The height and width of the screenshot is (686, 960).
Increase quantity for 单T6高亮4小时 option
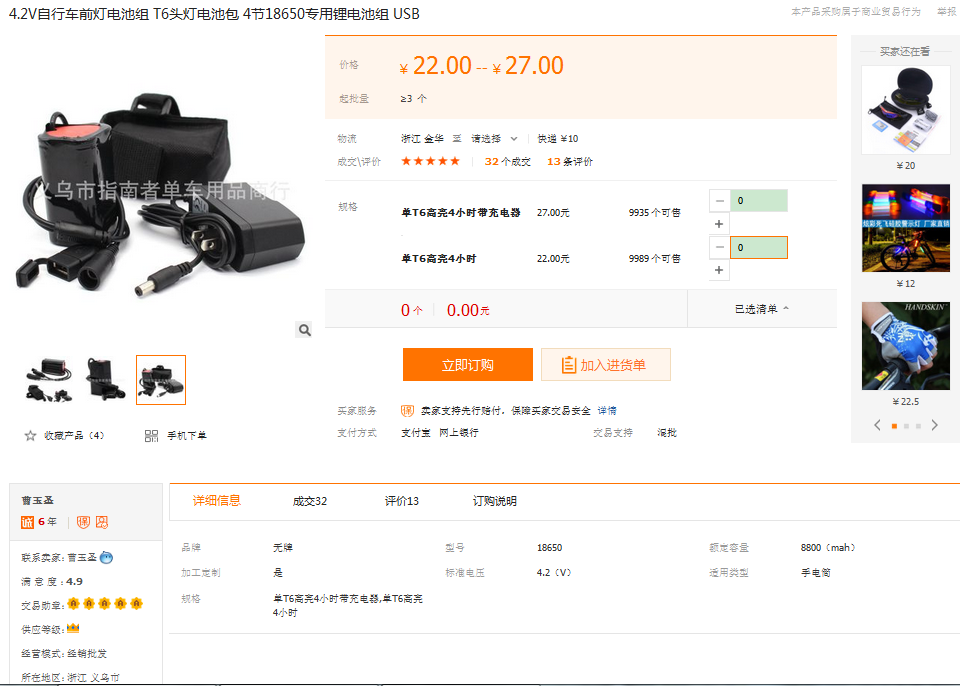coord(719,270)
